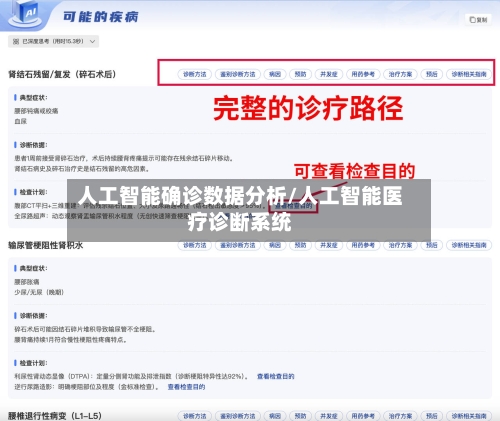500x421 pixels.
Task: Select 病因 tag for 输尿管梗阻性肾积水
Action: point(275,245)
